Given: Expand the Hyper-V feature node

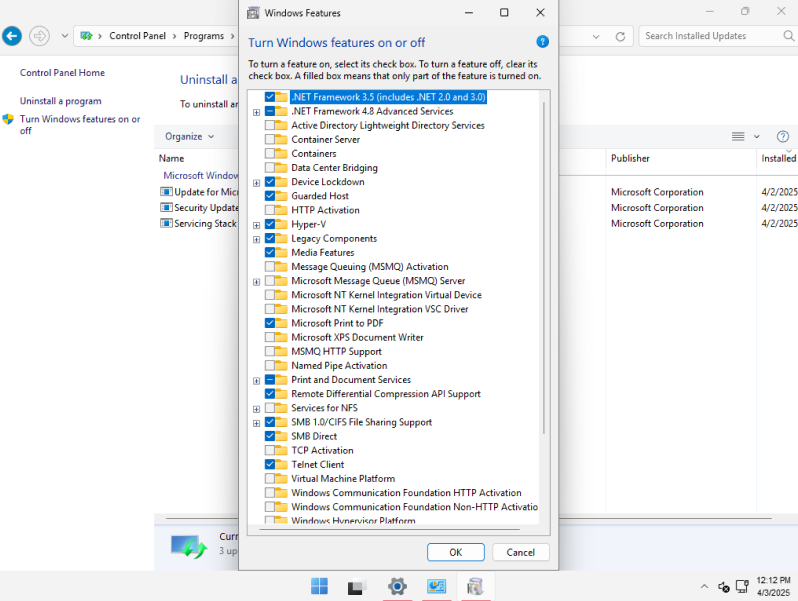Looking at the screenshot, I should click(256, 225).
